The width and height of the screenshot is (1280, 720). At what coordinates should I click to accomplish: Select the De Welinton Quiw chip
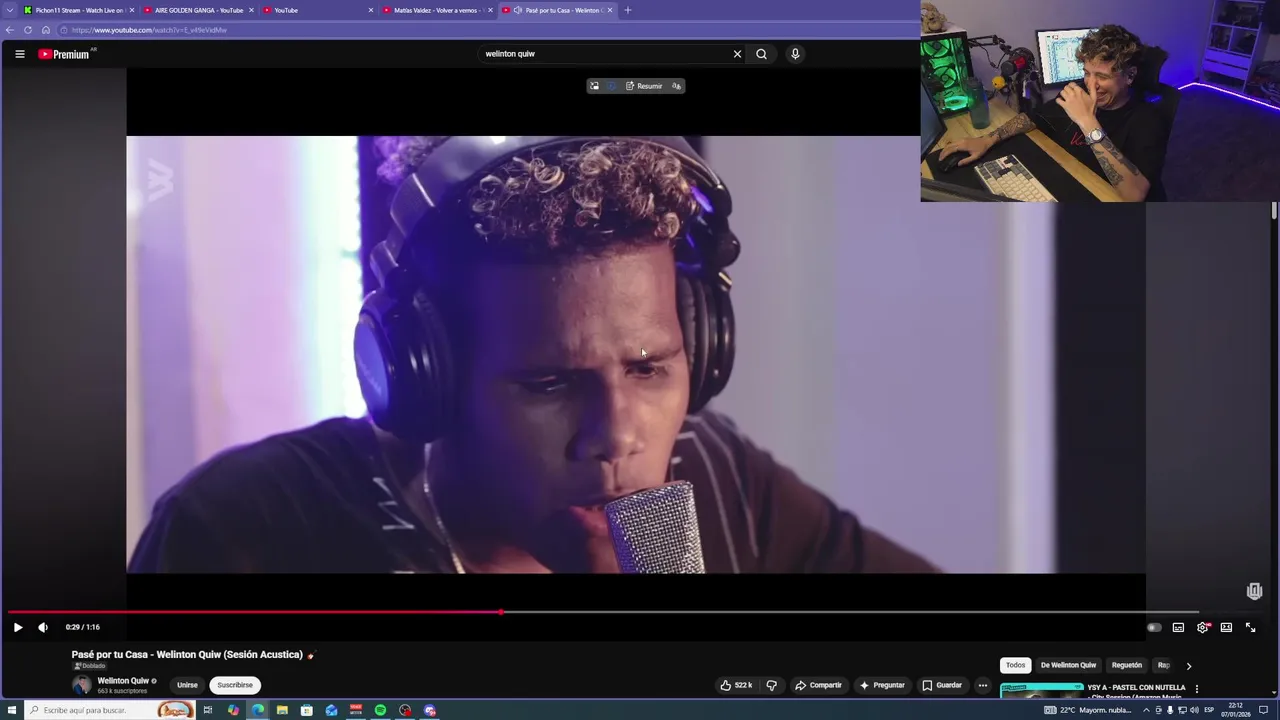pyautogui.click(x=1068, y=665)
